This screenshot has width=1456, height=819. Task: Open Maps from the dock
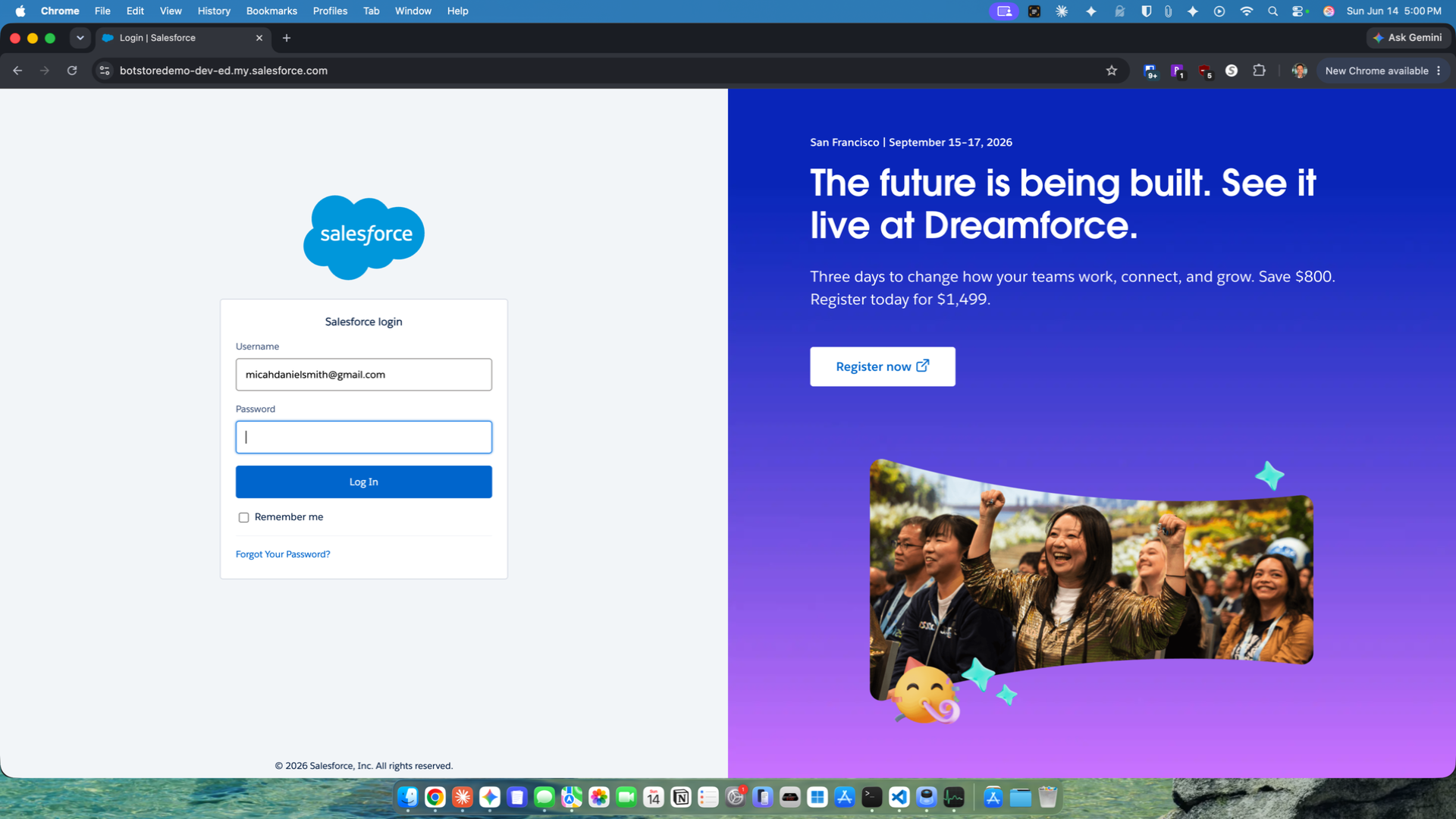tap(572, 797)
